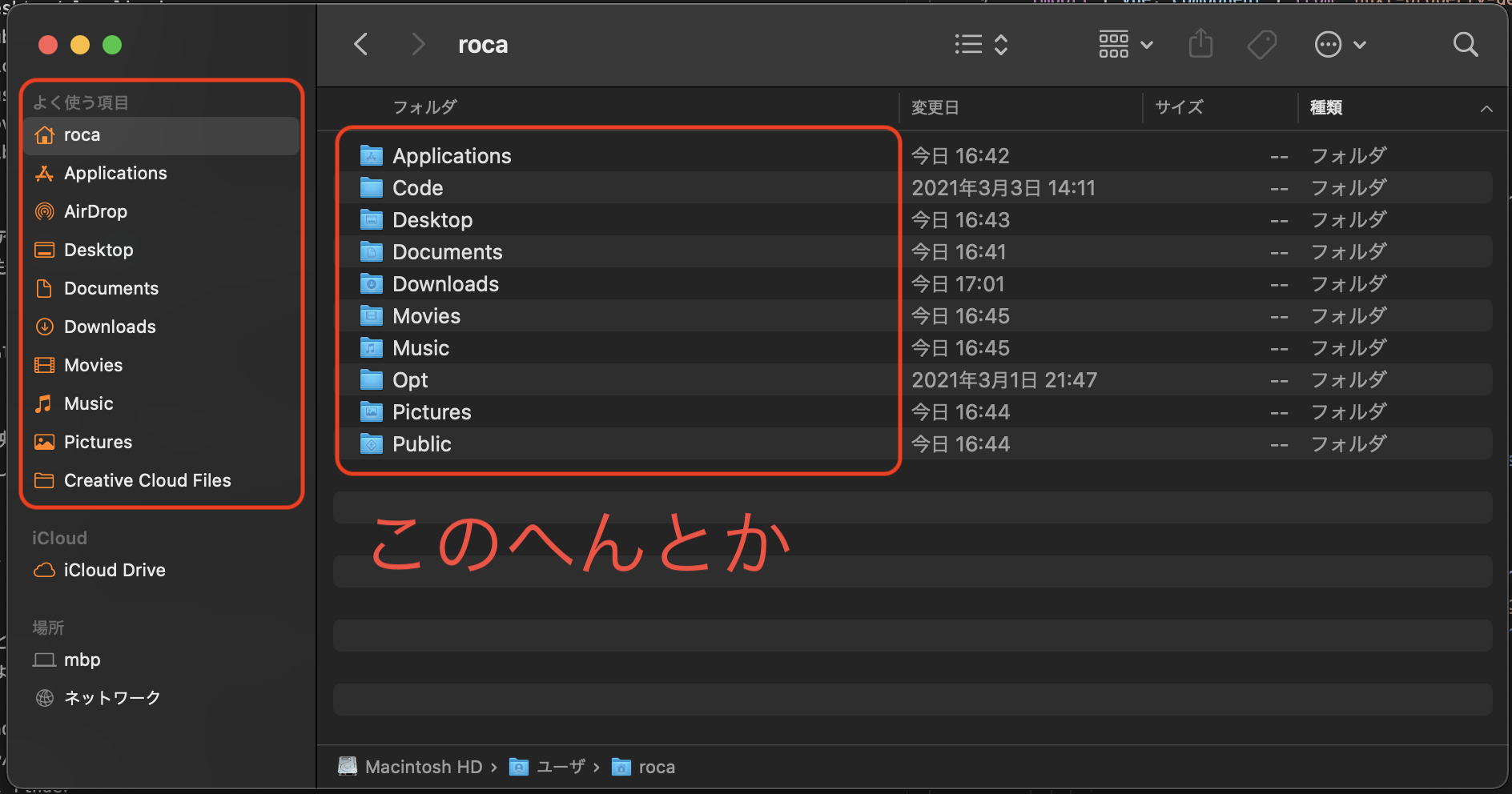Click the よく使う項目 sidebar heading
1512x794 pixels.
point(80,102)
